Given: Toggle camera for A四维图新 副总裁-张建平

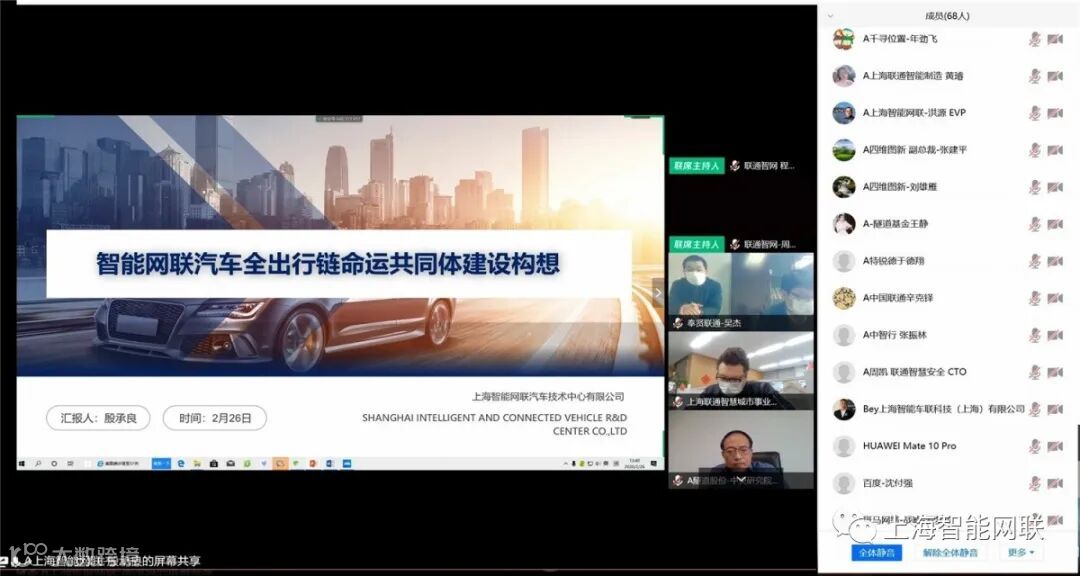Looking at the screenshot, I should pyautogui.click(x=1055, y=150).
